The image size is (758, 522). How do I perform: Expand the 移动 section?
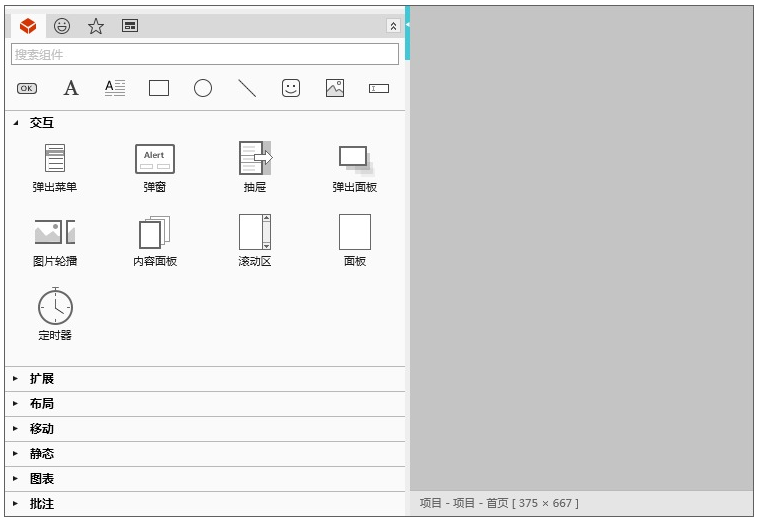point(205,429)
